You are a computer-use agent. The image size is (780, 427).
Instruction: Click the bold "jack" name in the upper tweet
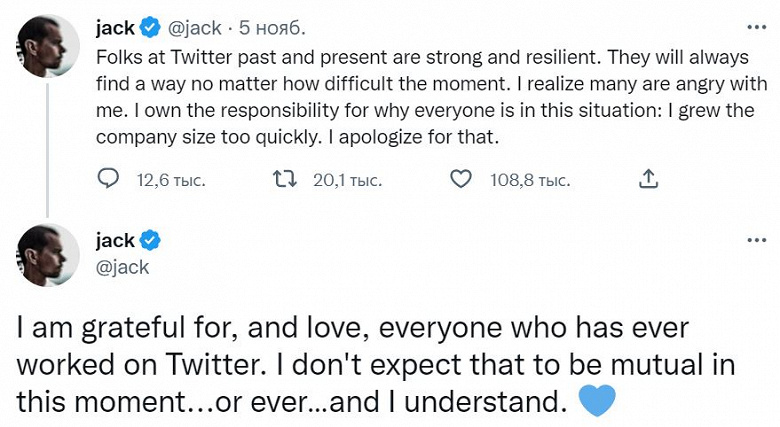tap(115, 28)
